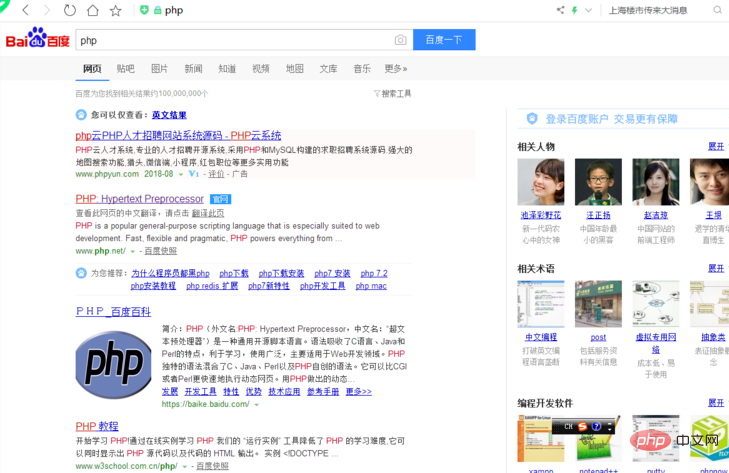Expand the 相关人物 section with 展开

[717, 146]
